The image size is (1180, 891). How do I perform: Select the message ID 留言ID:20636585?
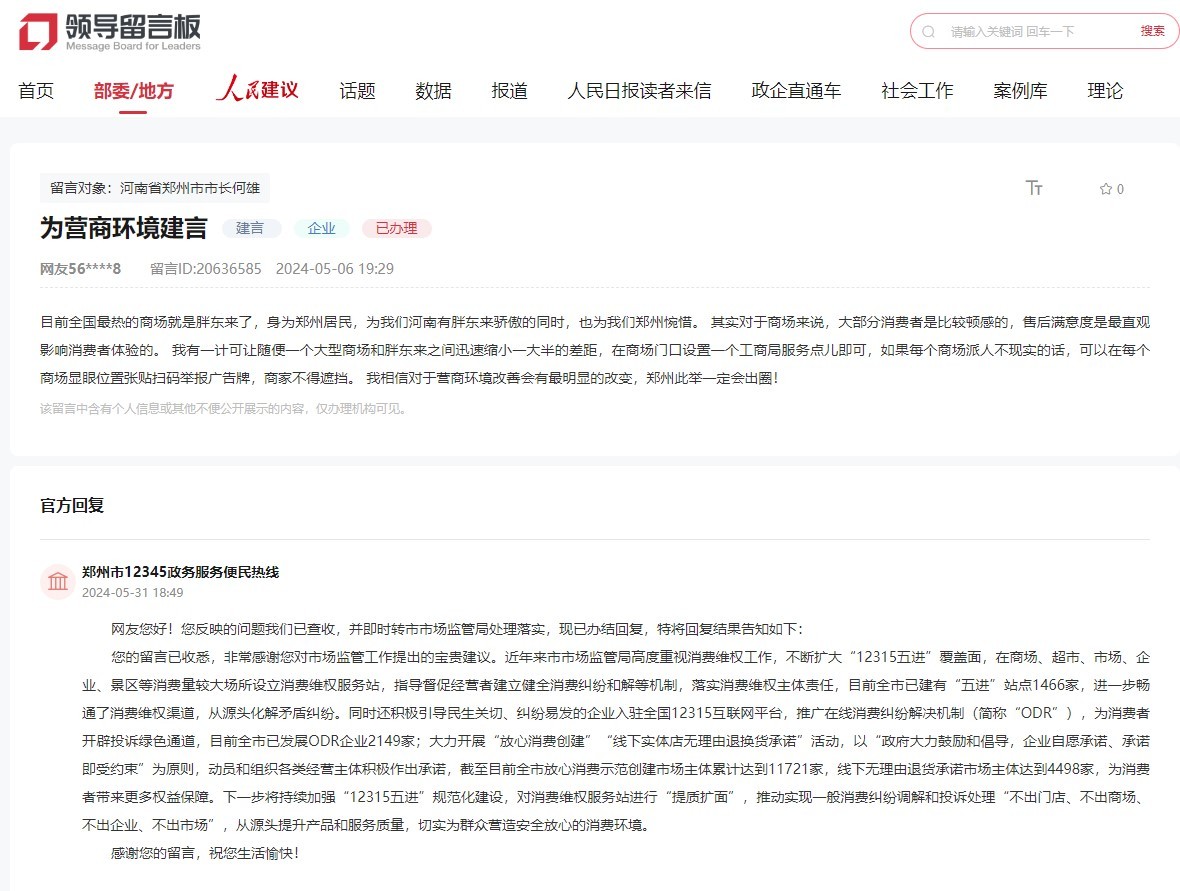coord(205,269)
